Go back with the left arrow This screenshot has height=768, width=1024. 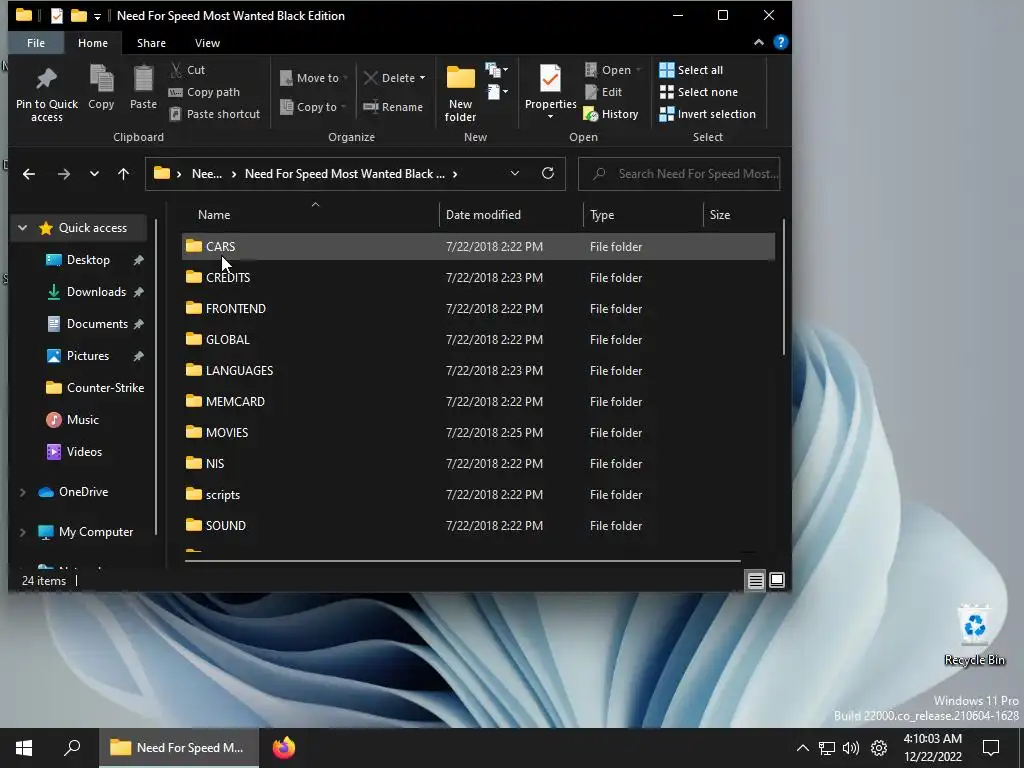point(29,174)
